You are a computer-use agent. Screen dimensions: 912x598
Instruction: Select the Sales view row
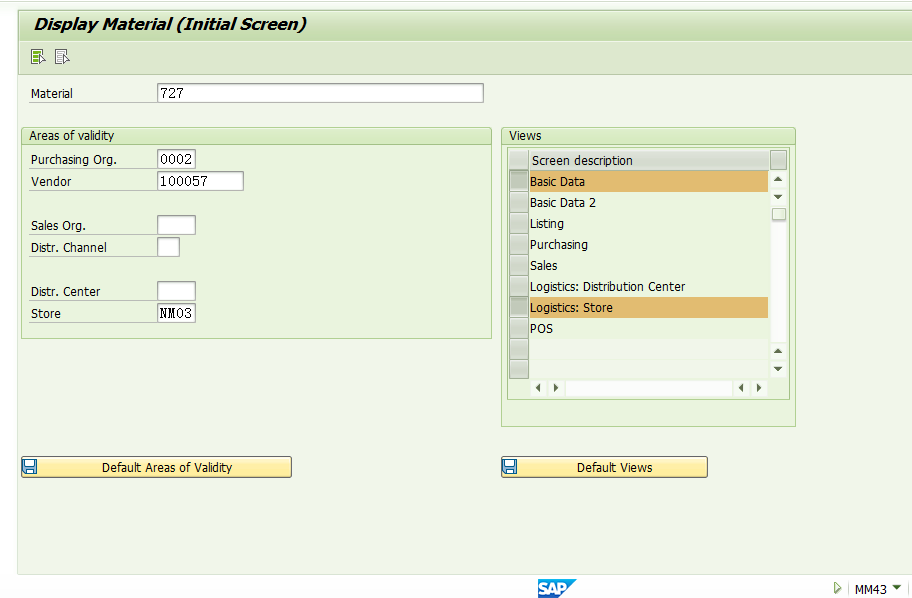[x=649, y=265]
